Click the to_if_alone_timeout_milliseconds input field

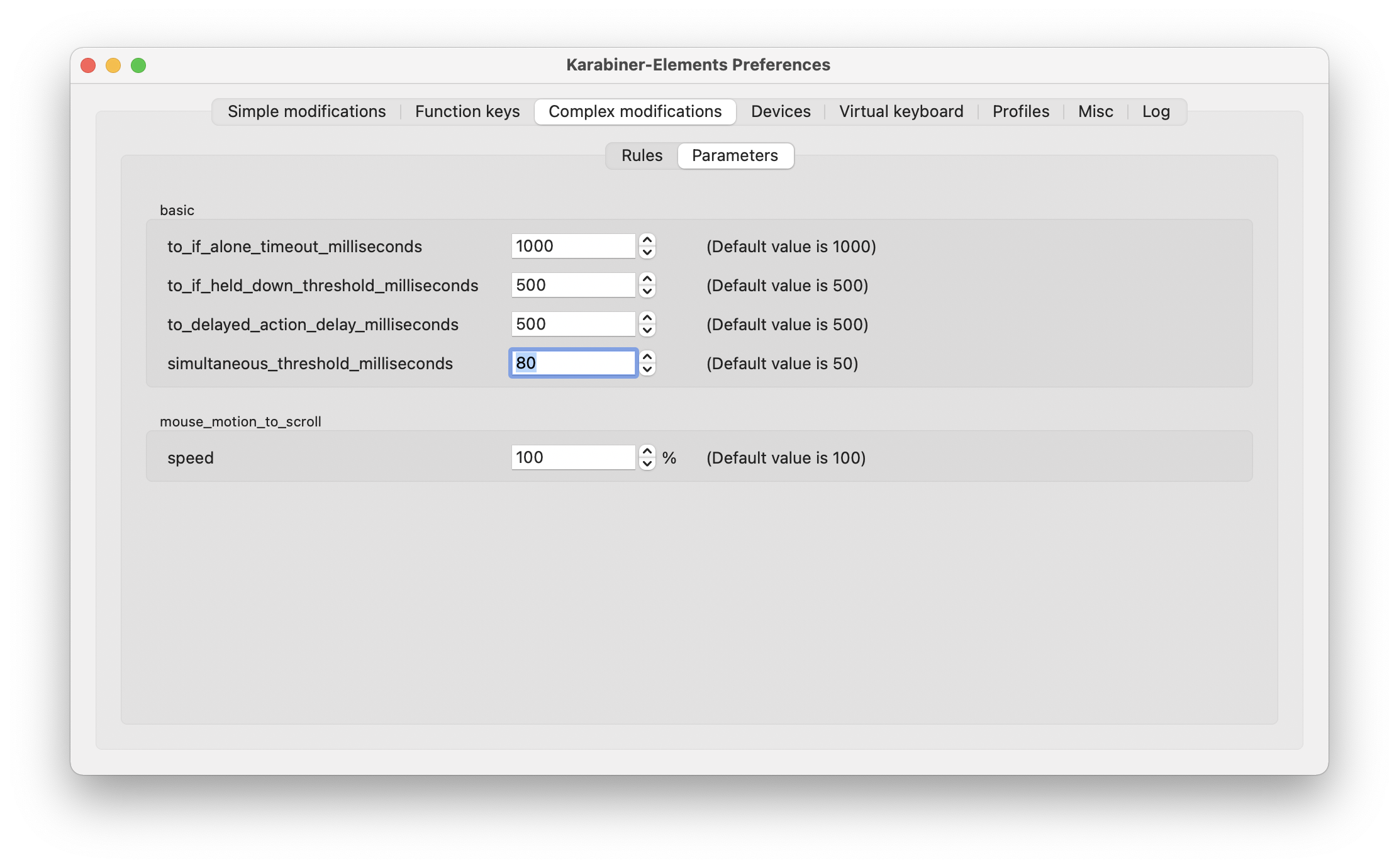572,246
